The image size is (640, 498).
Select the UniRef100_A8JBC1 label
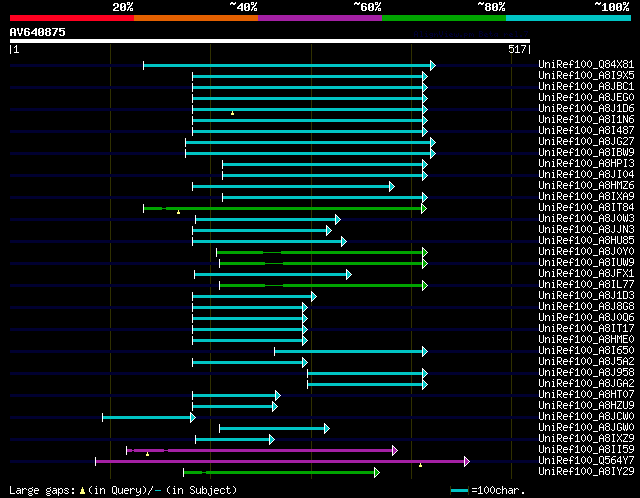586,87
